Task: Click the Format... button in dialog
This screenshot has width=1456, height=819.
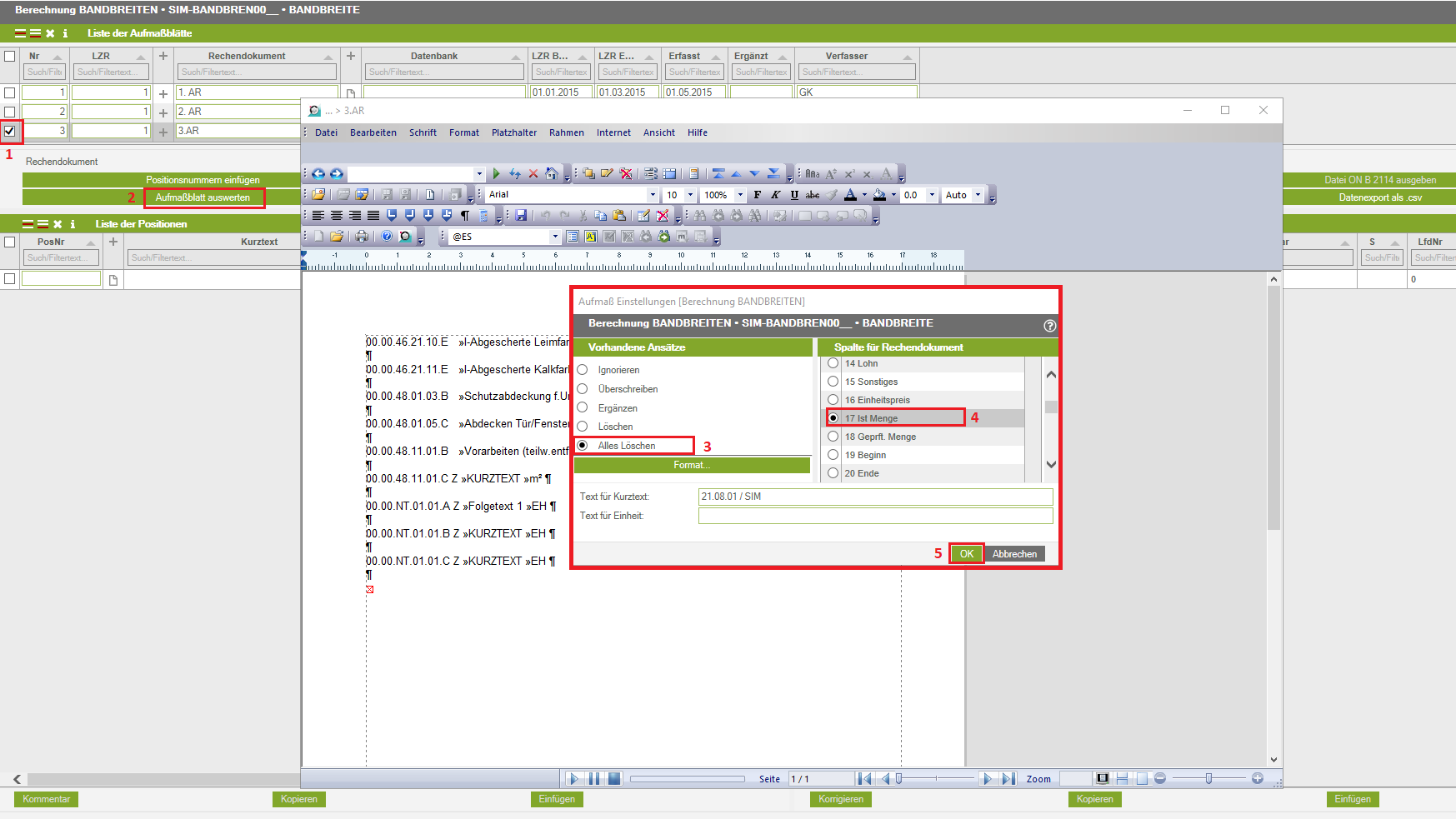Action: [x=692, y=465]
